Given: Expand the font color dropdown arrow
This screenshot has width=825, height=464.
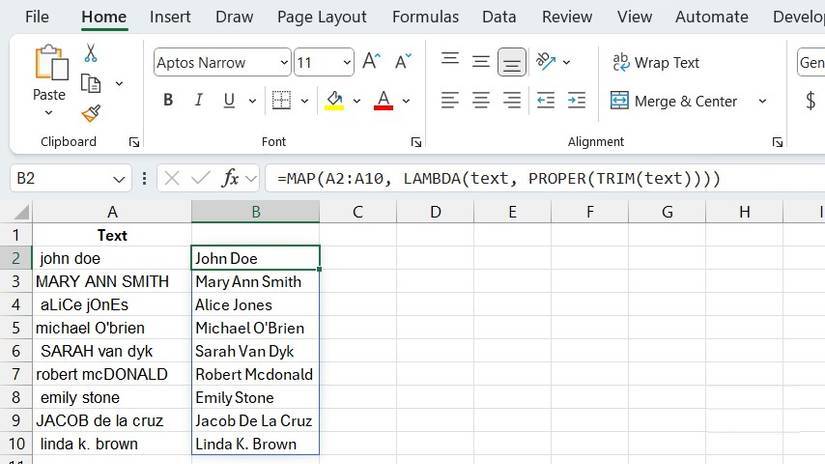Looking at the screenshot, I should coord(406,101).
